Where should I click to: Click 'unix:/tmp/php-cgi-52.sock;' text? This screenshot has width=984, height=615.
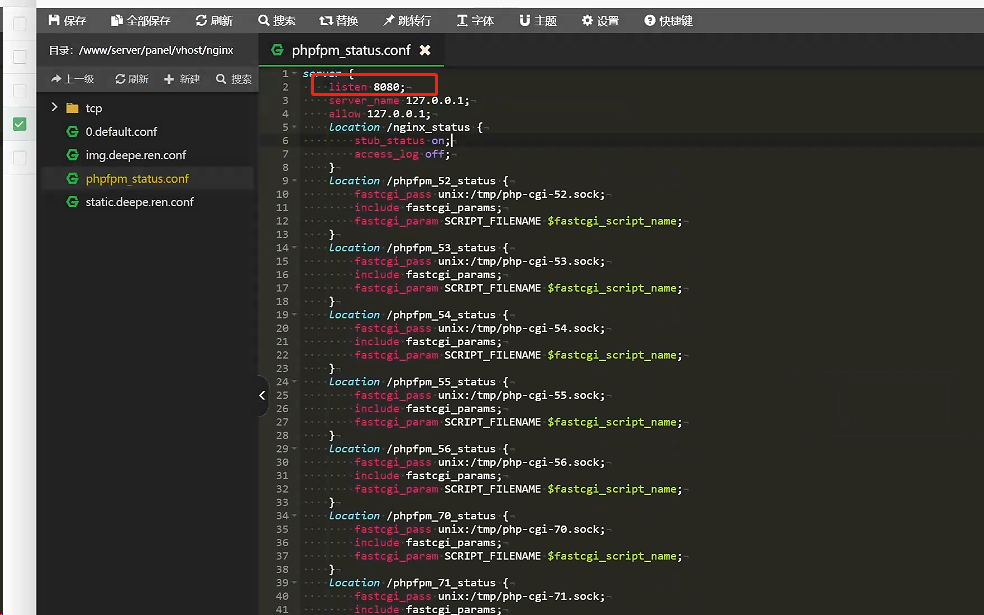point(521,195)
